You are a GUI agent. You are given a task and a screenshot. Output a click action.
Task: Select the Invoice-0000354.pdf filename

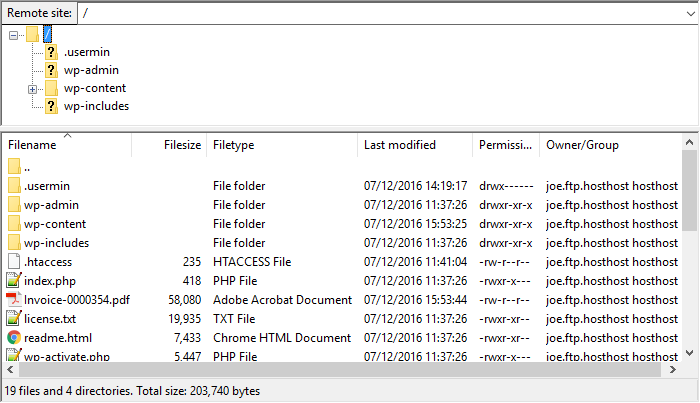77,300
